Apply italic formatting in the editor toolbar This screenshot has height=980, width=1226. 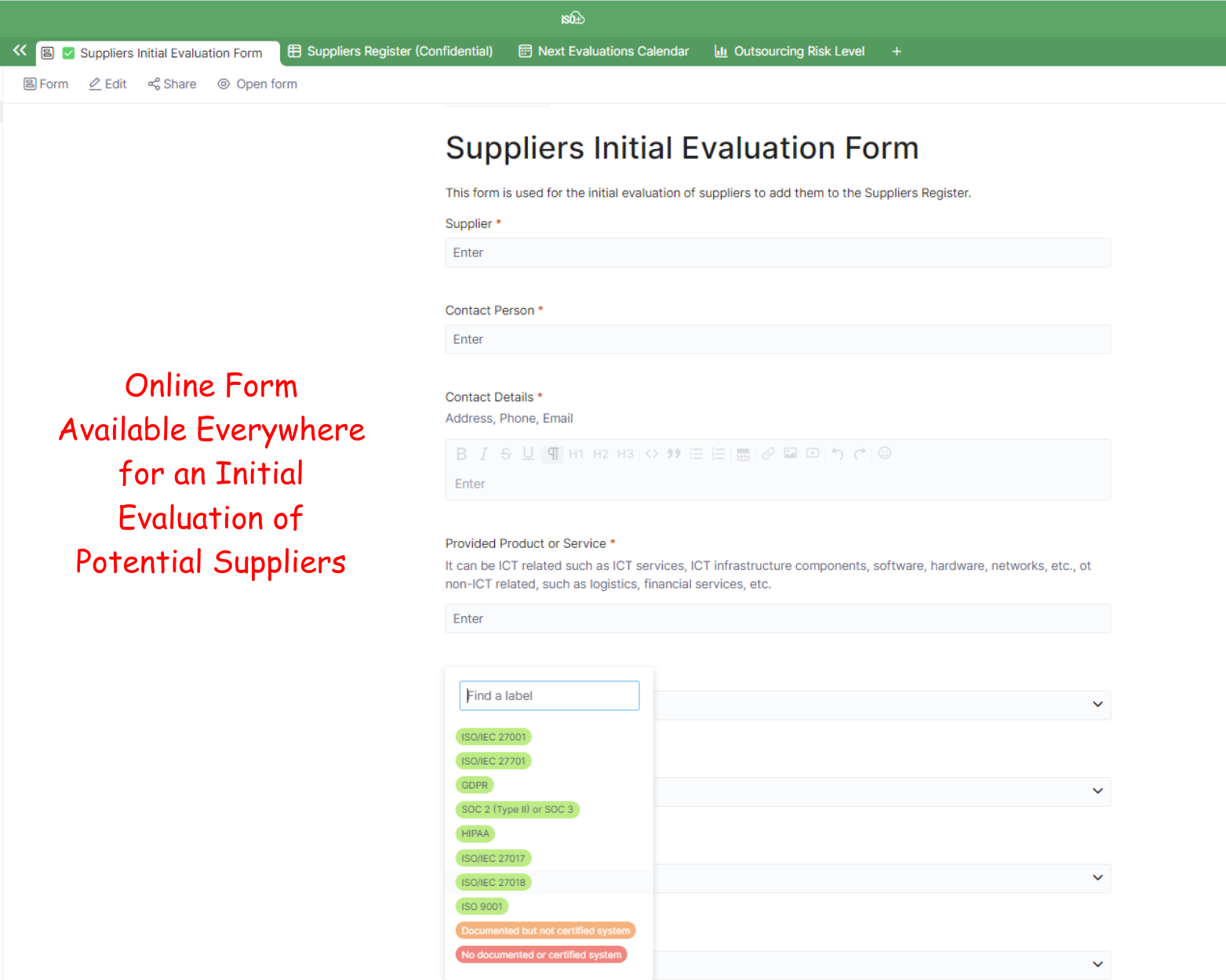tap(483, 454)
